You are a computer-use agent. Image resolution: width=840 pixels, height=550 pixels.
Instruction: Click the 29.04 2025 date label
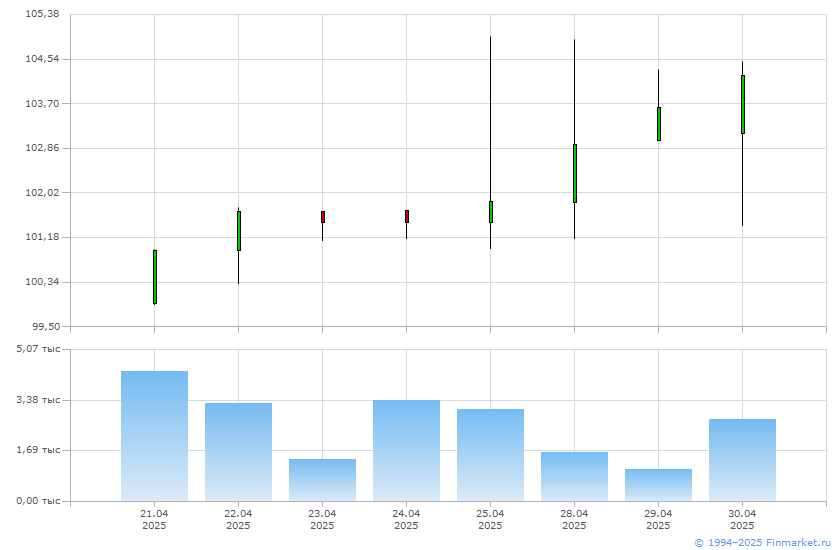coord(658,519)
